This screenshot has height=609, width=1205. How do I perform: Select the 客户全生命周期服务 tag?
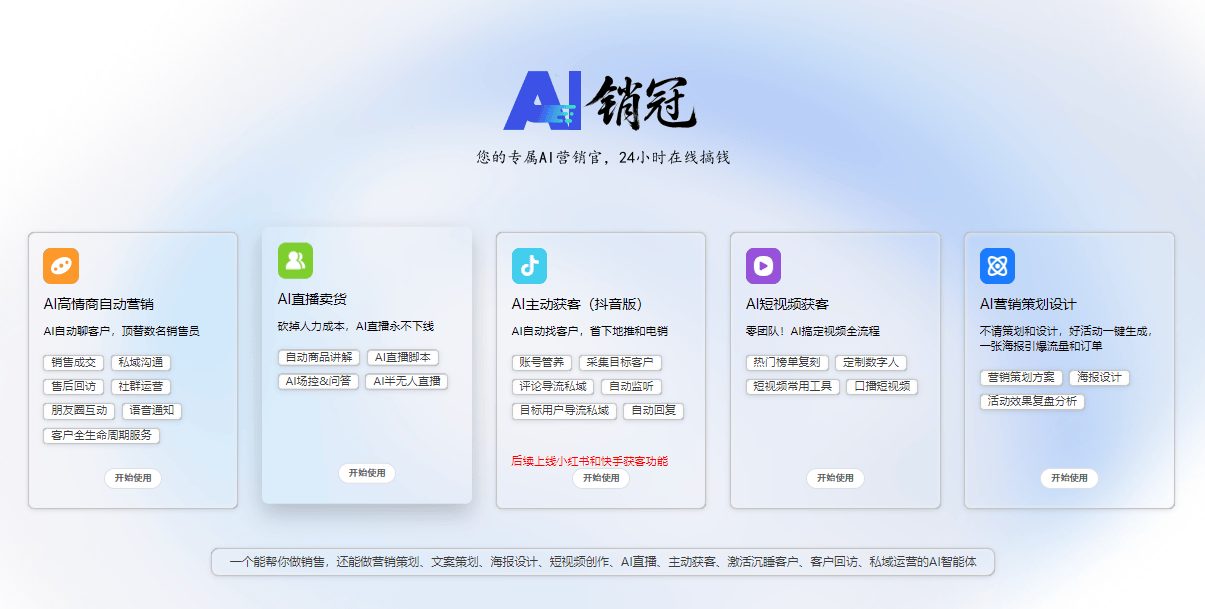pos(101,436)
